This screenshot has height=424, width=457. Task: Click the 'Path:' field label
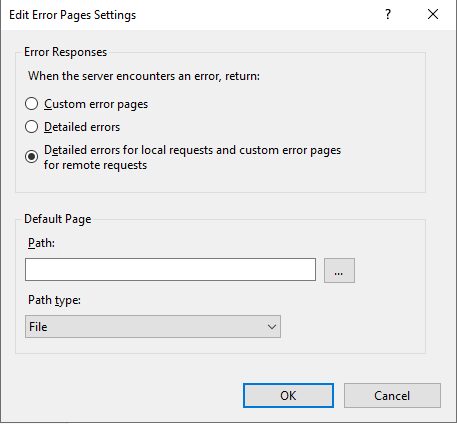pos(41,243)
